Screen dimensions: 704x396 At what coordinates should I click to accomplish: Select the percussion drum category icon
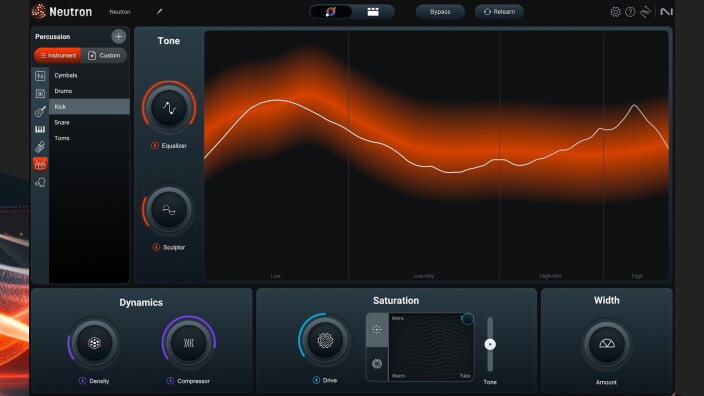40,165
